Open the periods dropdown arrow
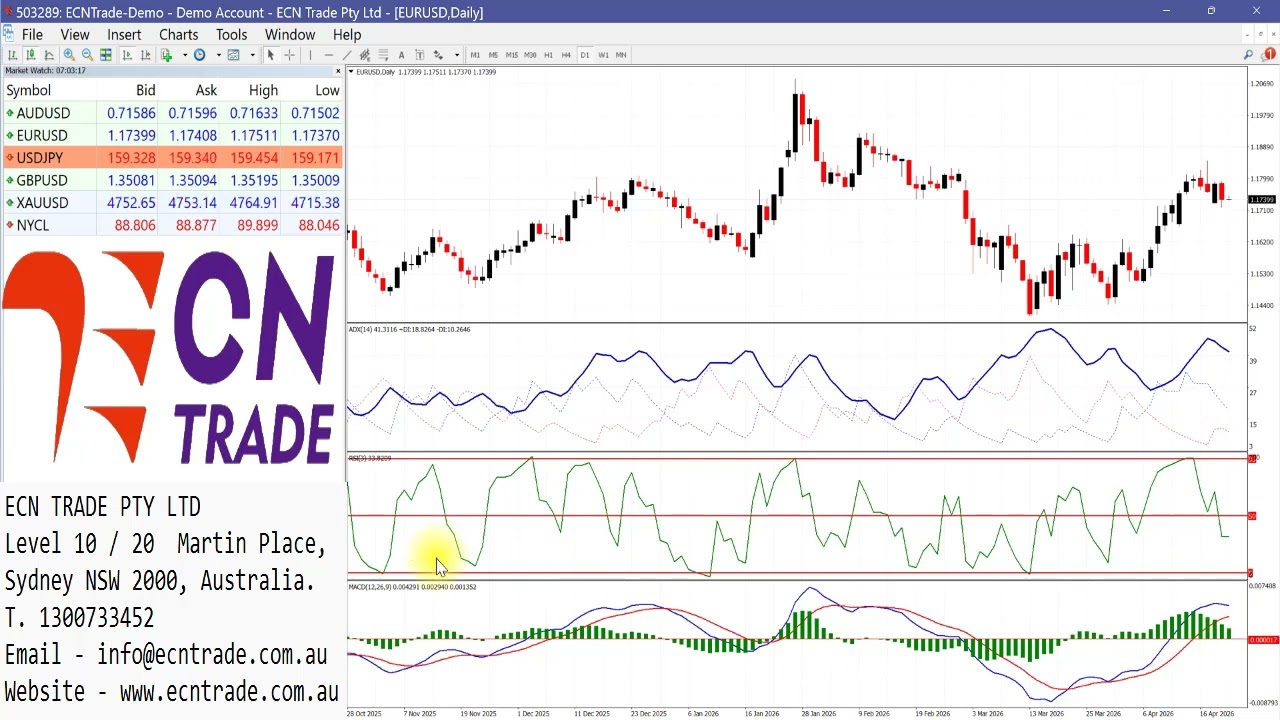 218,55
